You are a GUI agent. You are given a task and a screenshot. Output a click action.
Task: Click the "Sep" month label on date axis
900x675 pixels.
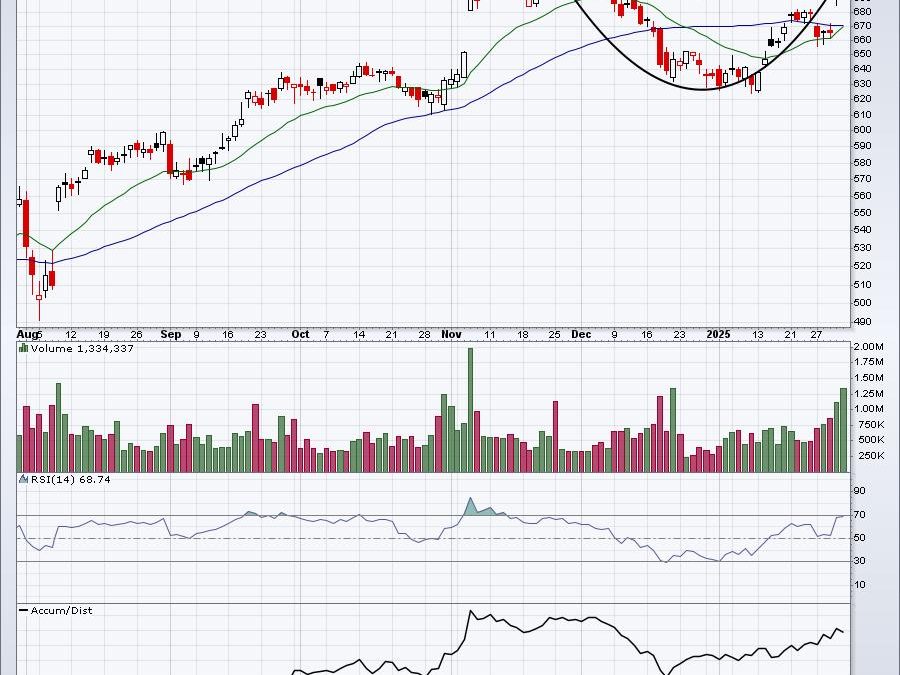(x=170, y=334)
